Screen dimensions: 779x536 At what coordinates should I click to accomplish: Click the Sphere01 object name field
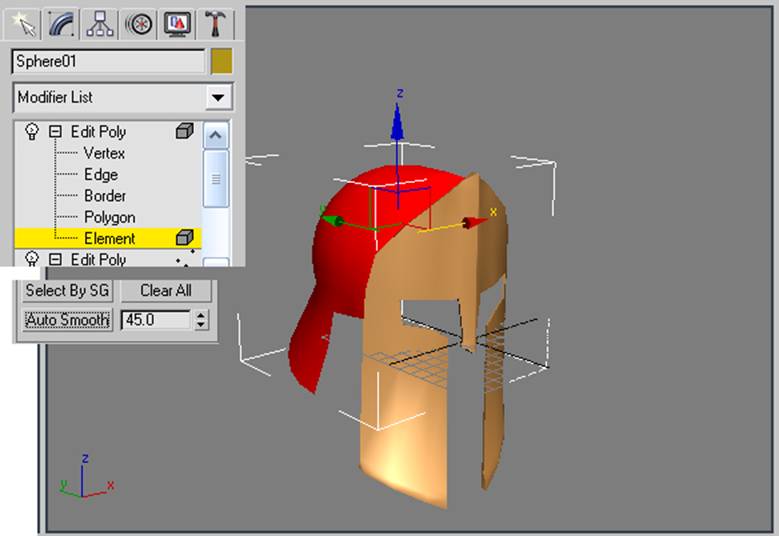[x=108, y=61]
